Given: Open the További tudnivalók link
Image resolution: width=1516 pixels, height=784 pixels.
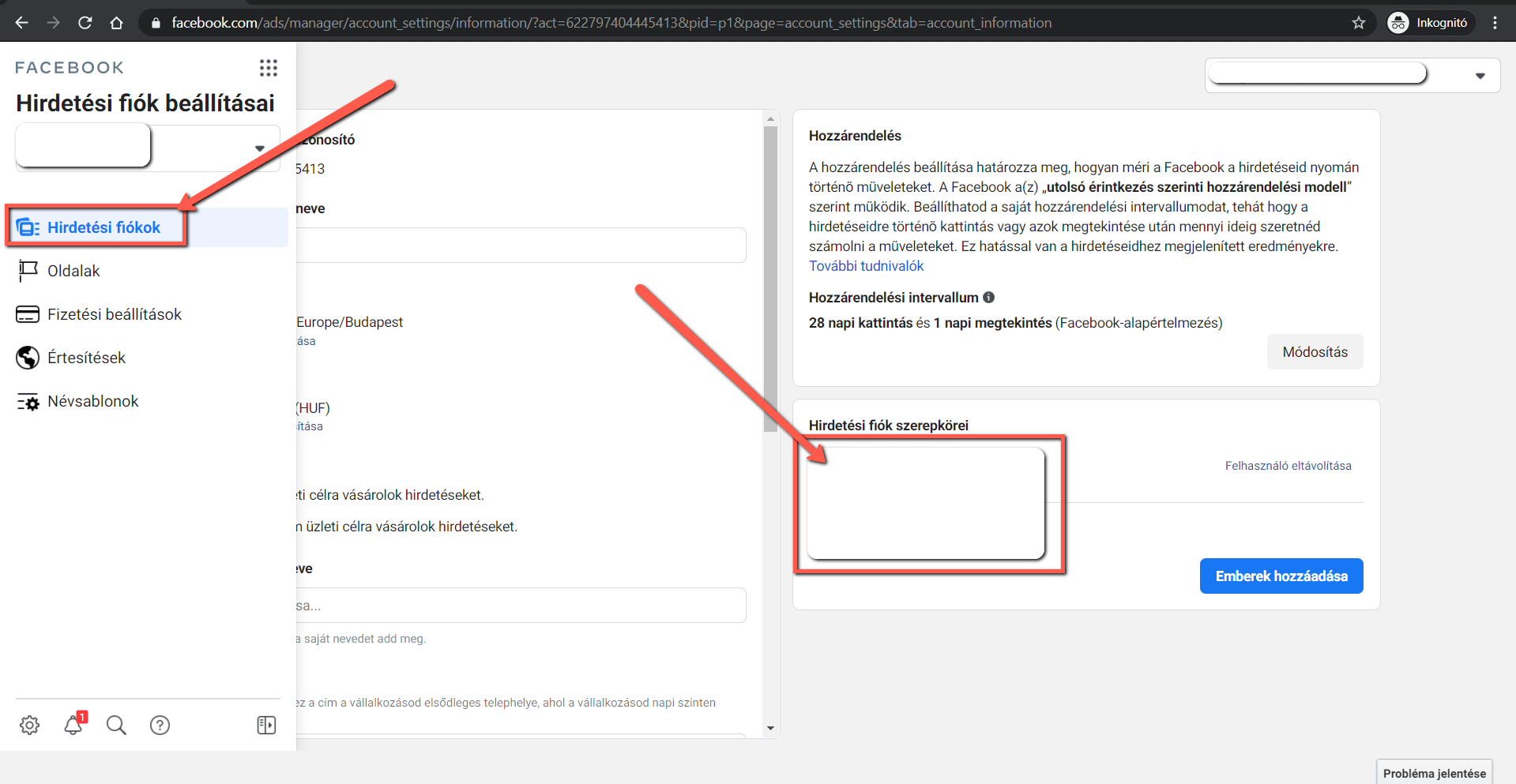Looking at the screenshot, I should coord(866,266).
